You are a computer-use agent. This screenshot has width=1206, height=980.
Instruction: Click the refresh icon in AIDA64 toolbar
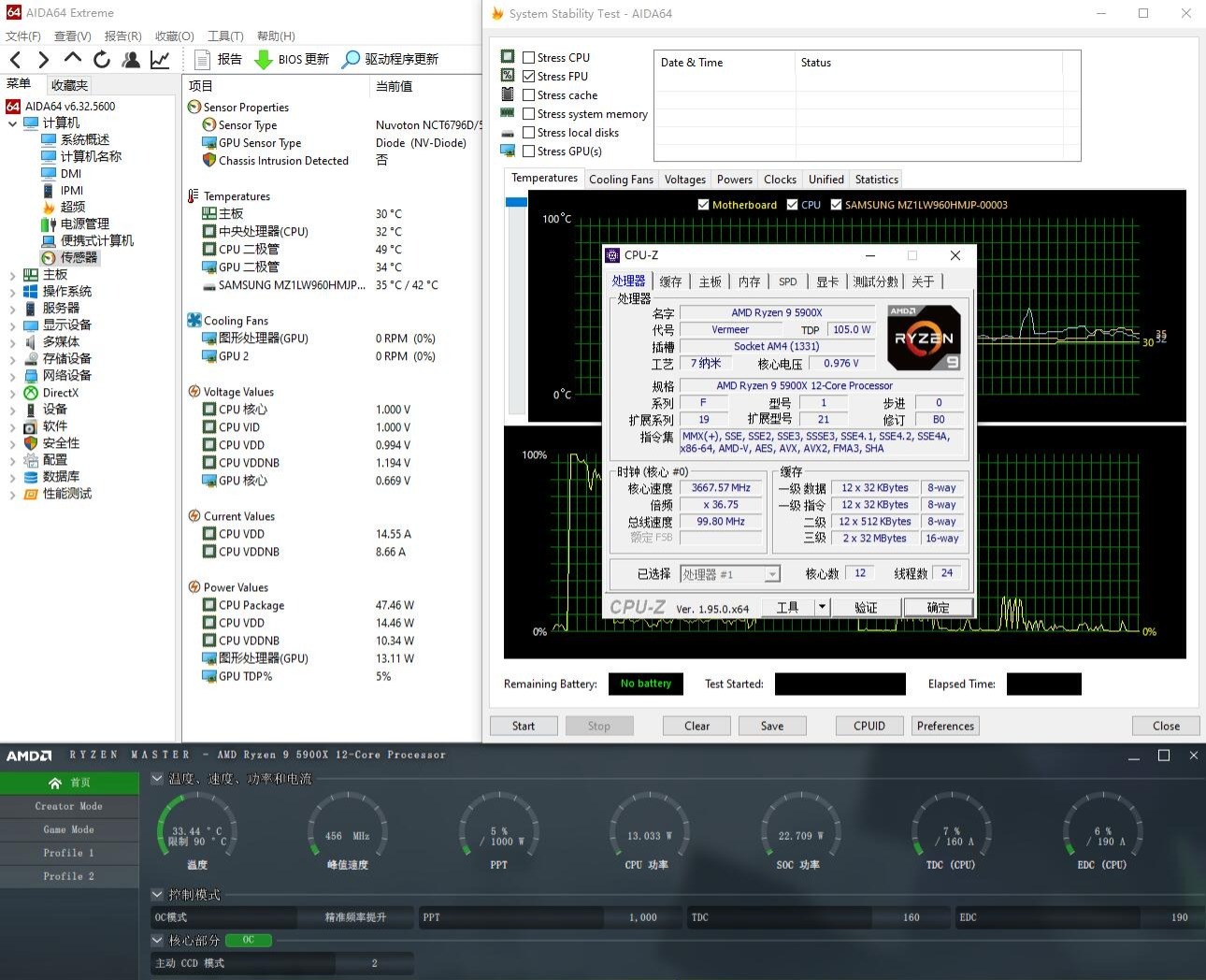102,60
